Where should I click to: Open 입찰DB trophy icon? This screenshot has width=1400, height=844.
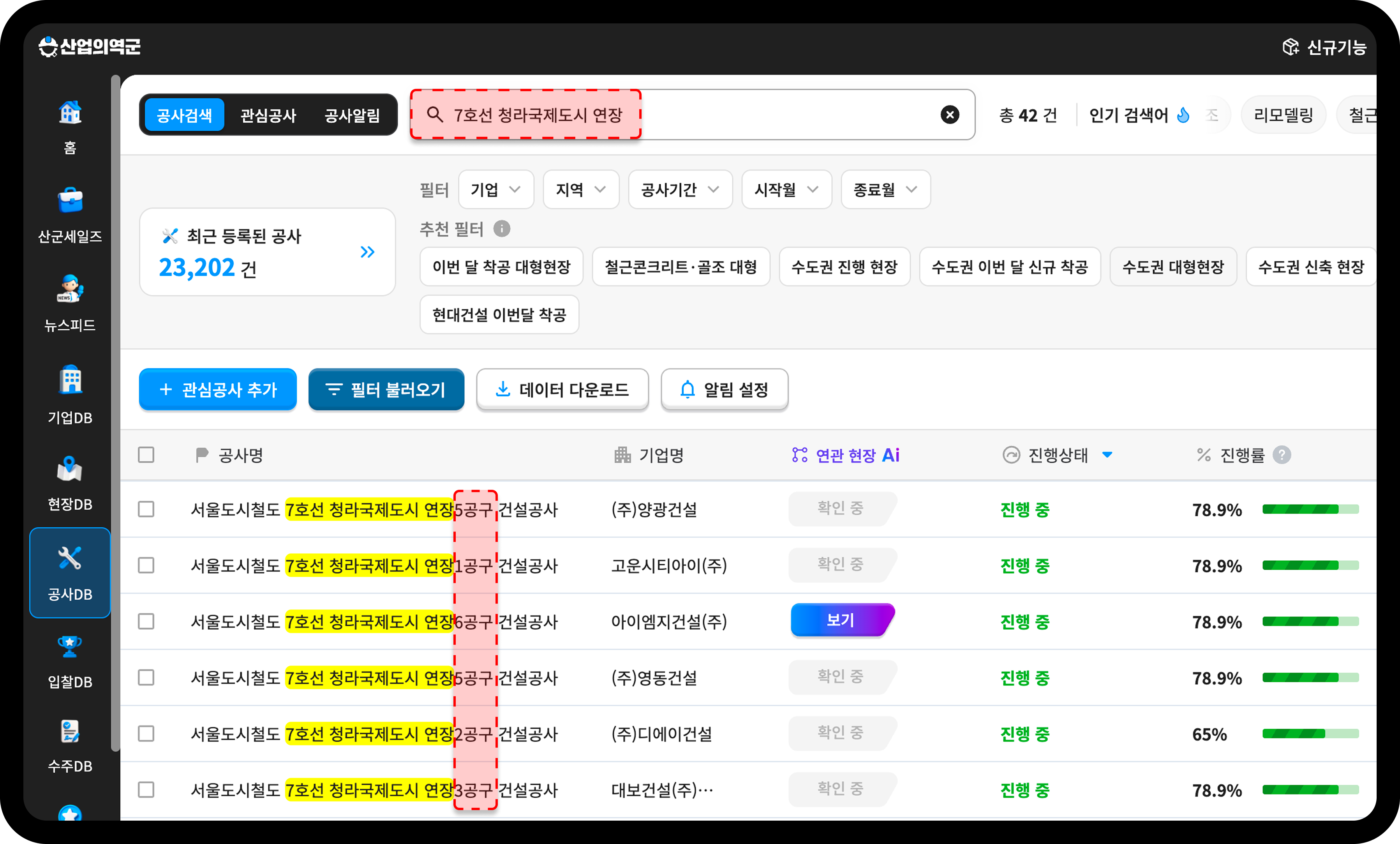(x=70, y=646)
